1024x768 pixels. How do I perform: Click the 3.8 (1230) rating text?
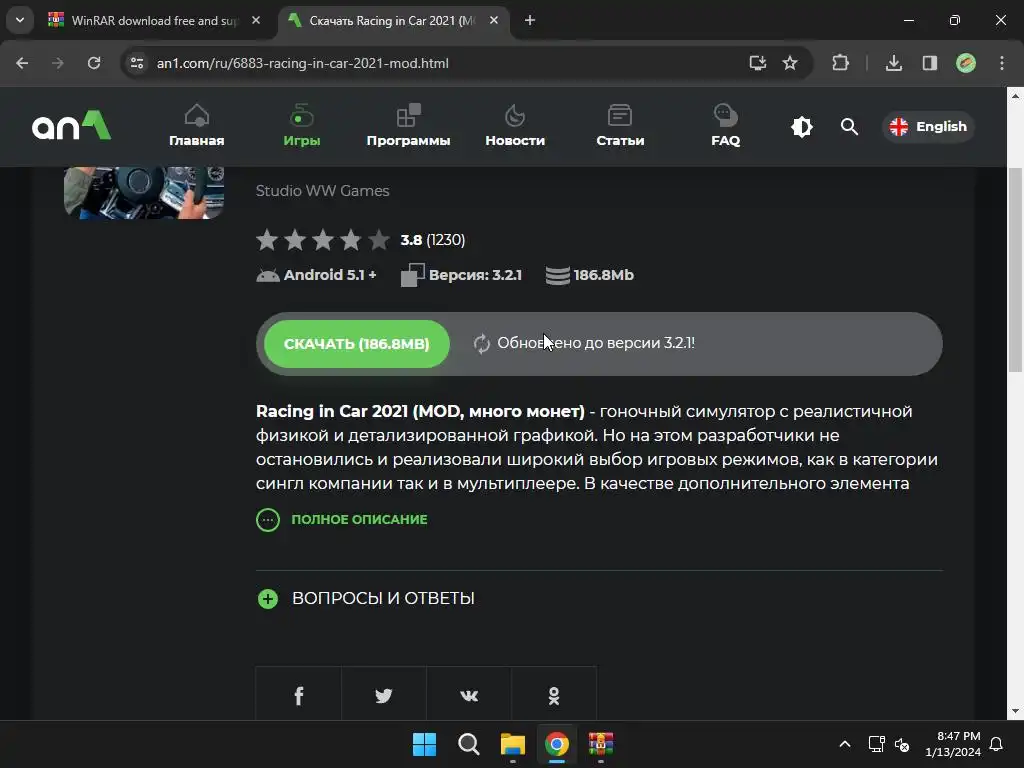[433, 240]
